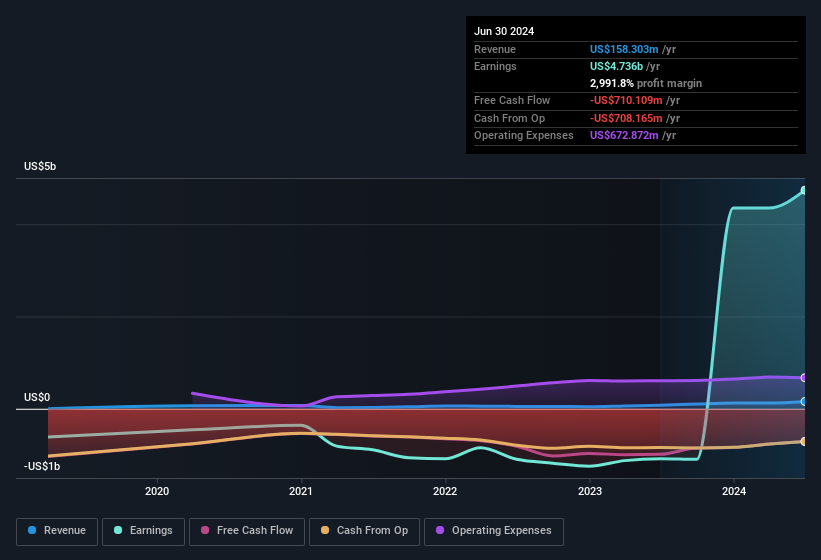
Task: Click the US$5b y-axis label
Action: point(40,166)
